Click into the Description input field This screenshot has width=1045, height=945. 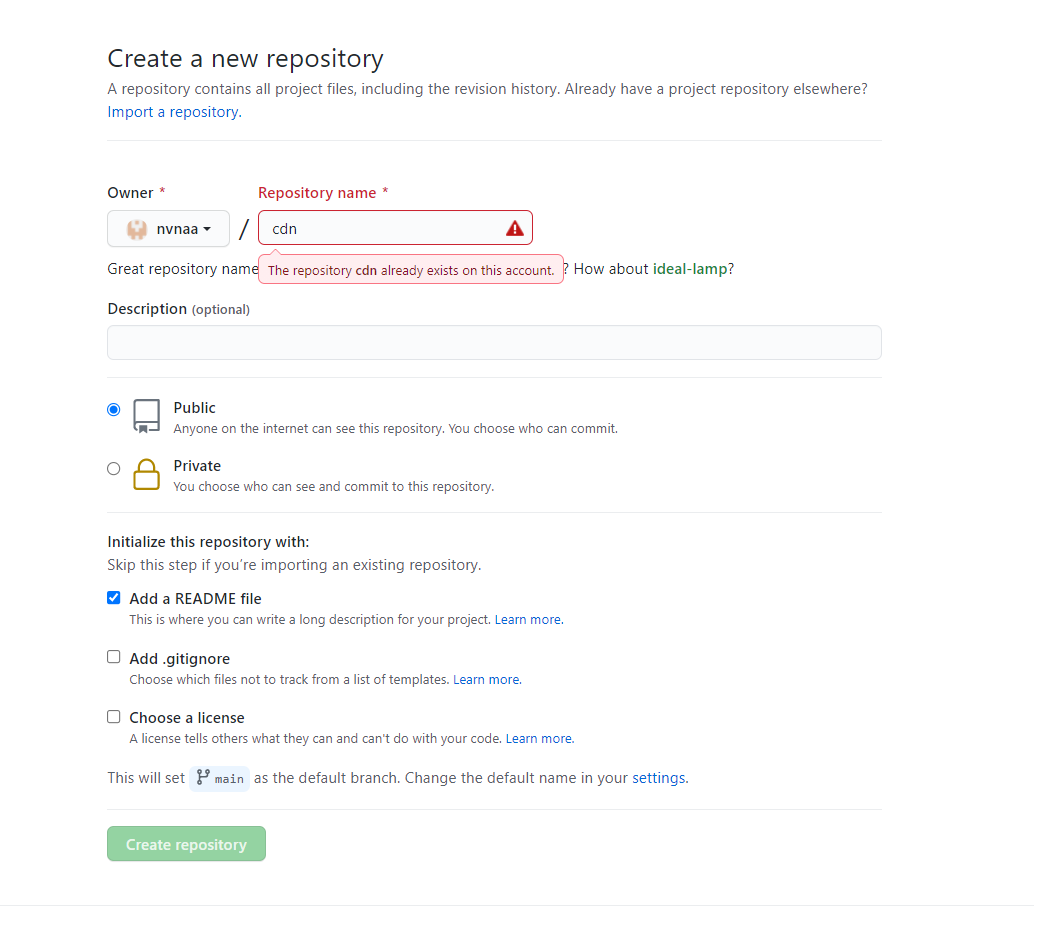pos(494,342)
